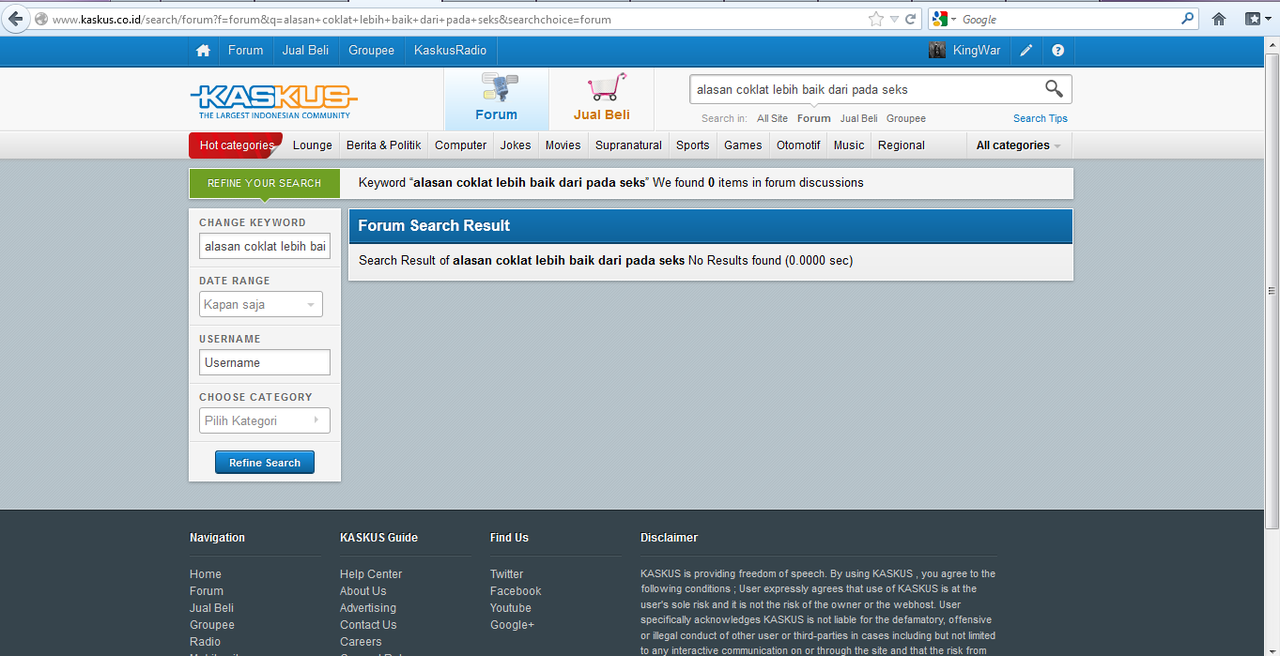The image size is (1280, 656).
Task: Open footer Facebook link
Action: tap(516, 591)
